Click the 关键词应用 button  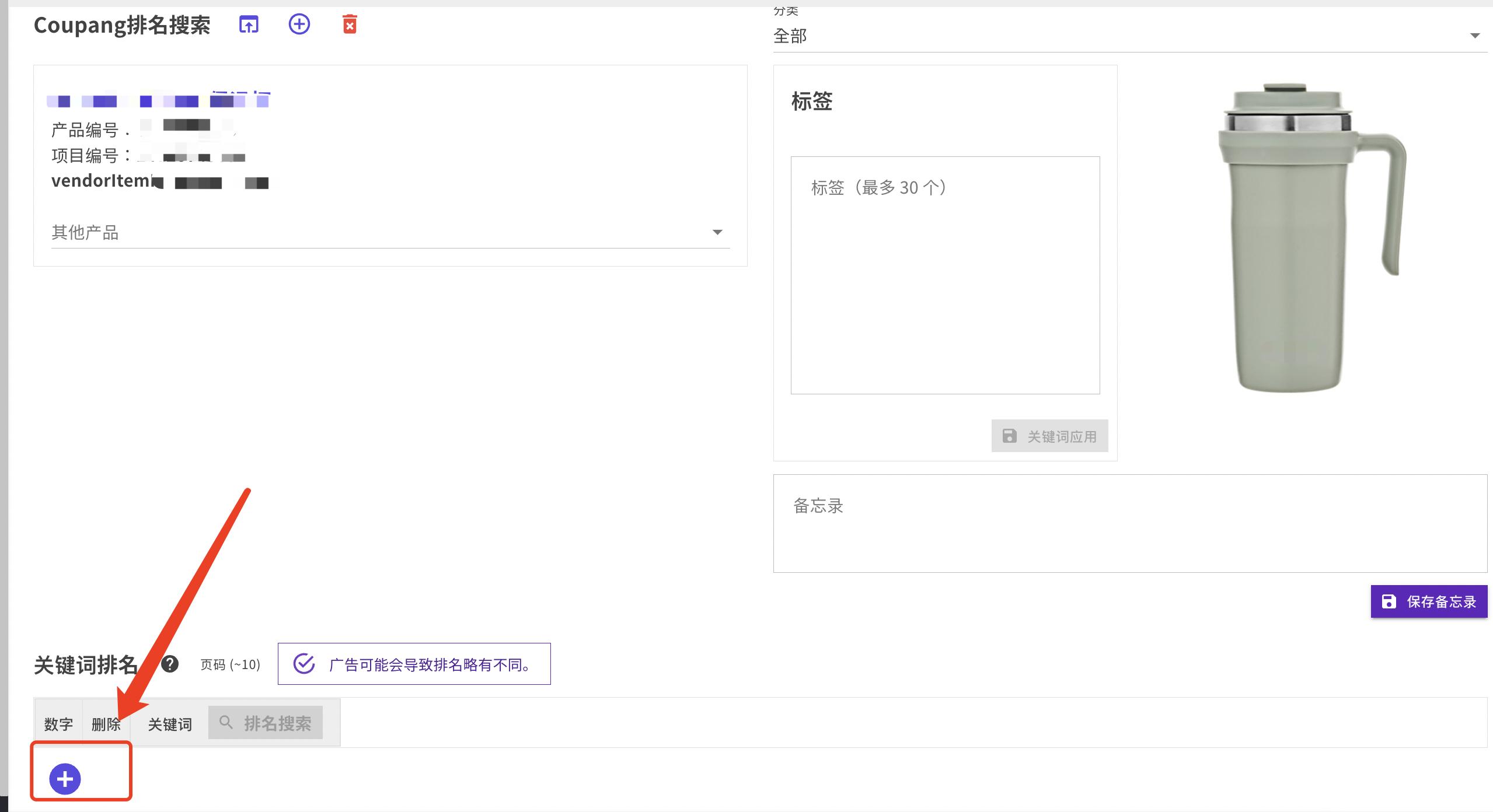pos(1049,435)
